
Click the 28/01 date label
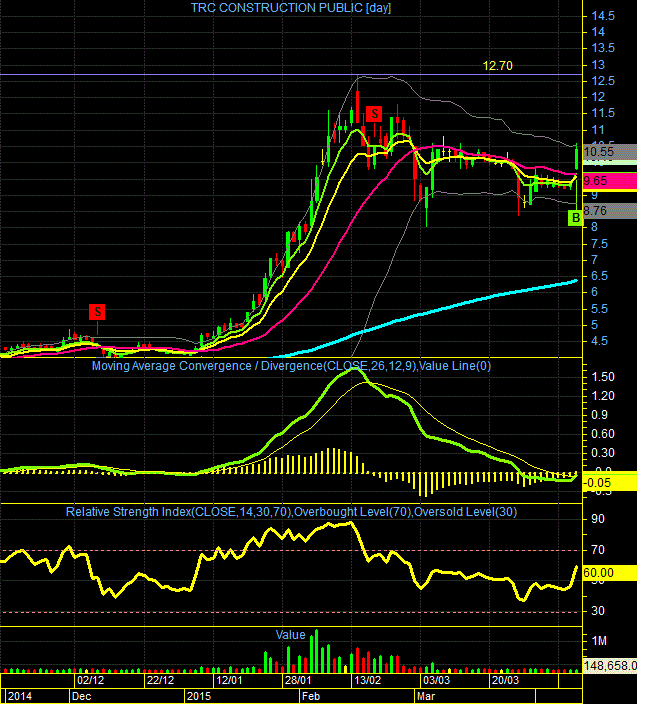[x=298, y=680]
